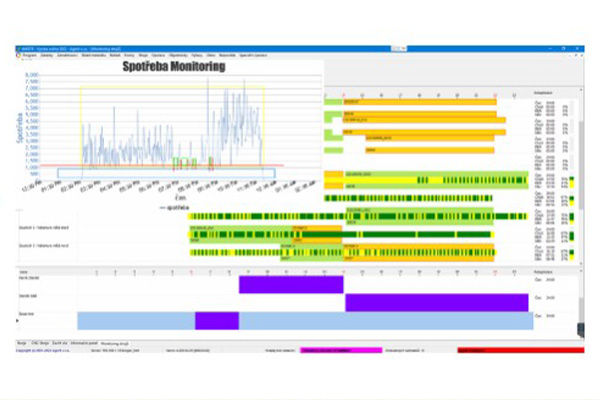Screen dimensions: 600x400
Task: Open the Operace menu
Action: 160,55
